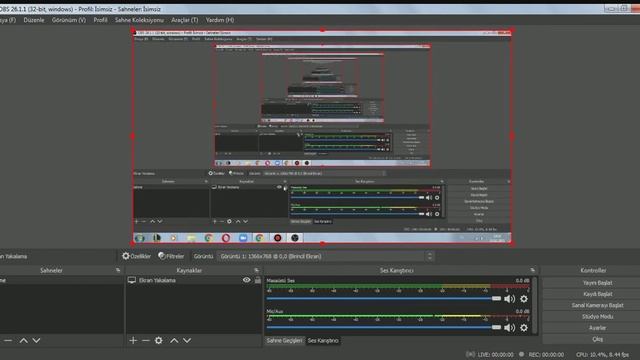Click Kaydı Başlat button
The height and width of the screenshot is (360, 640).
(x=597, y=294)
